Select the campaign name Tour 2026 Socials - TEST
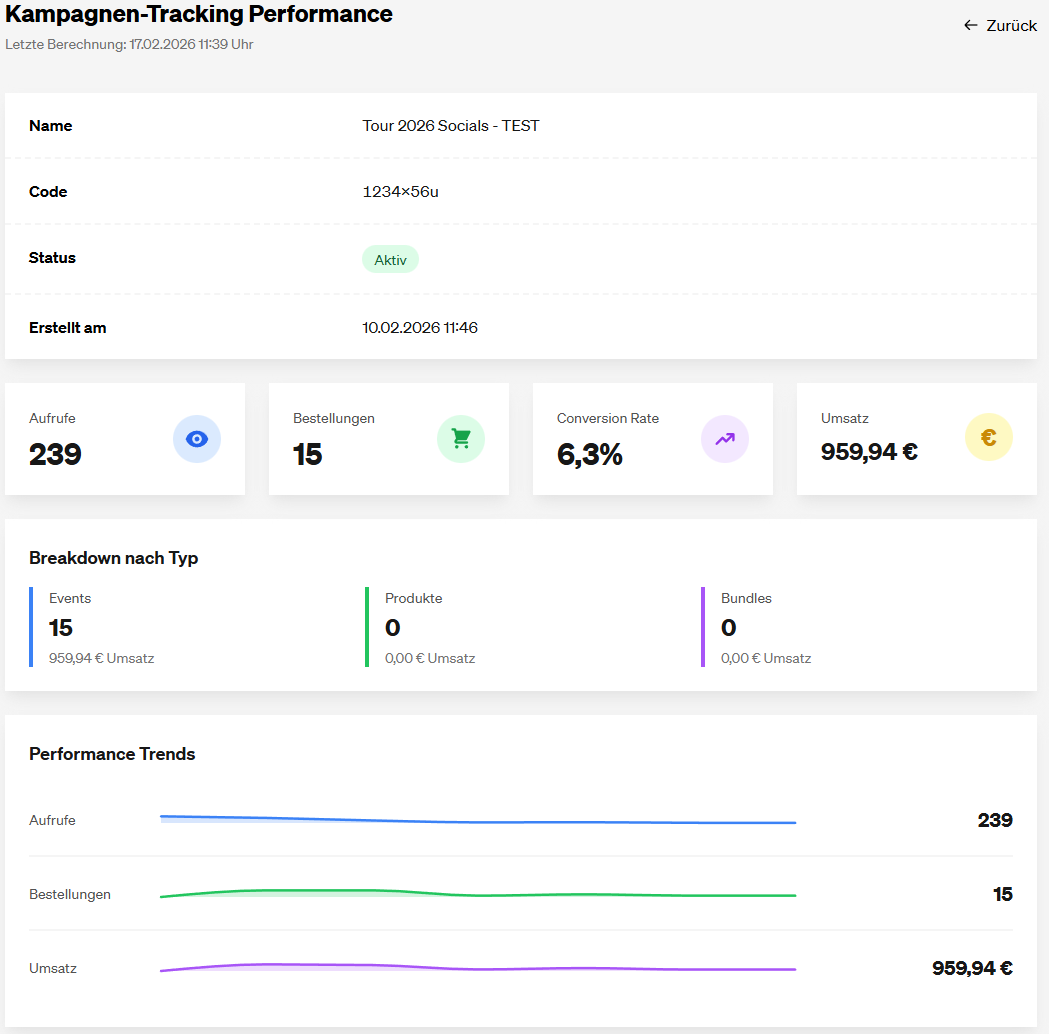Screen dimensions: 1049x1034 451,126
